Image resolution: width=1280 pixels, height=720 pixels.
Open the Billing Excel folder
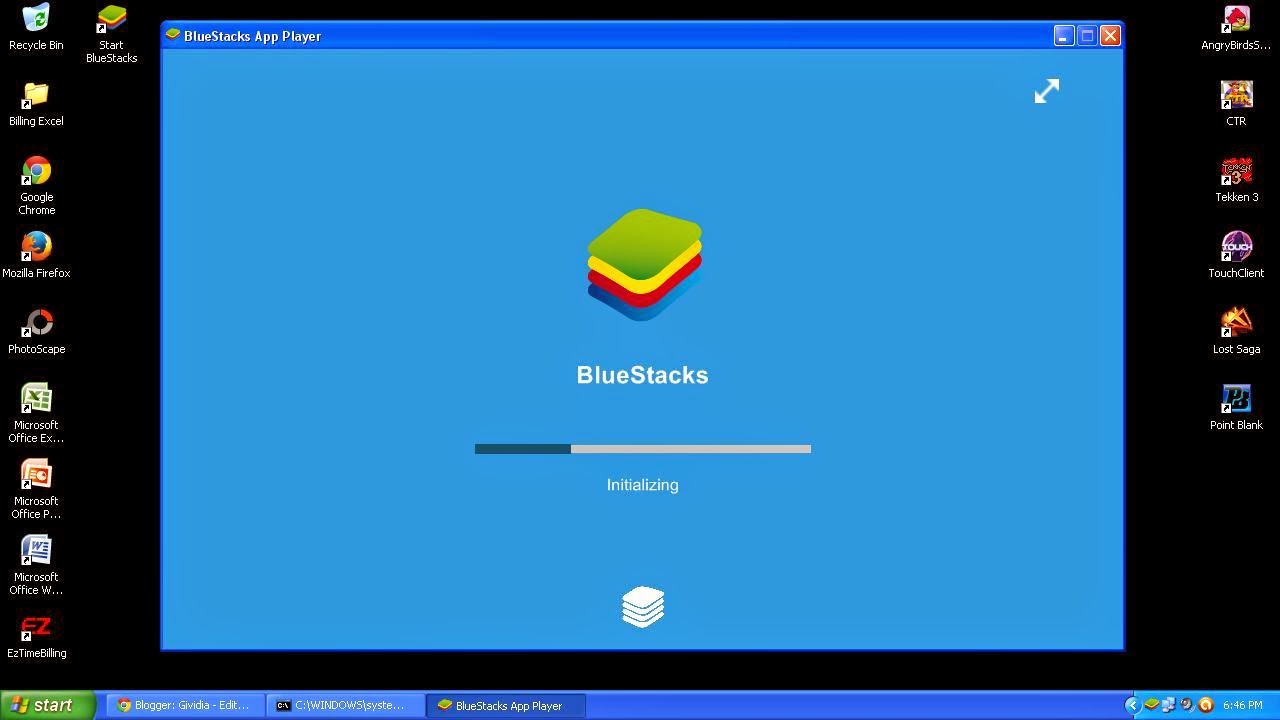click(36, 103)
